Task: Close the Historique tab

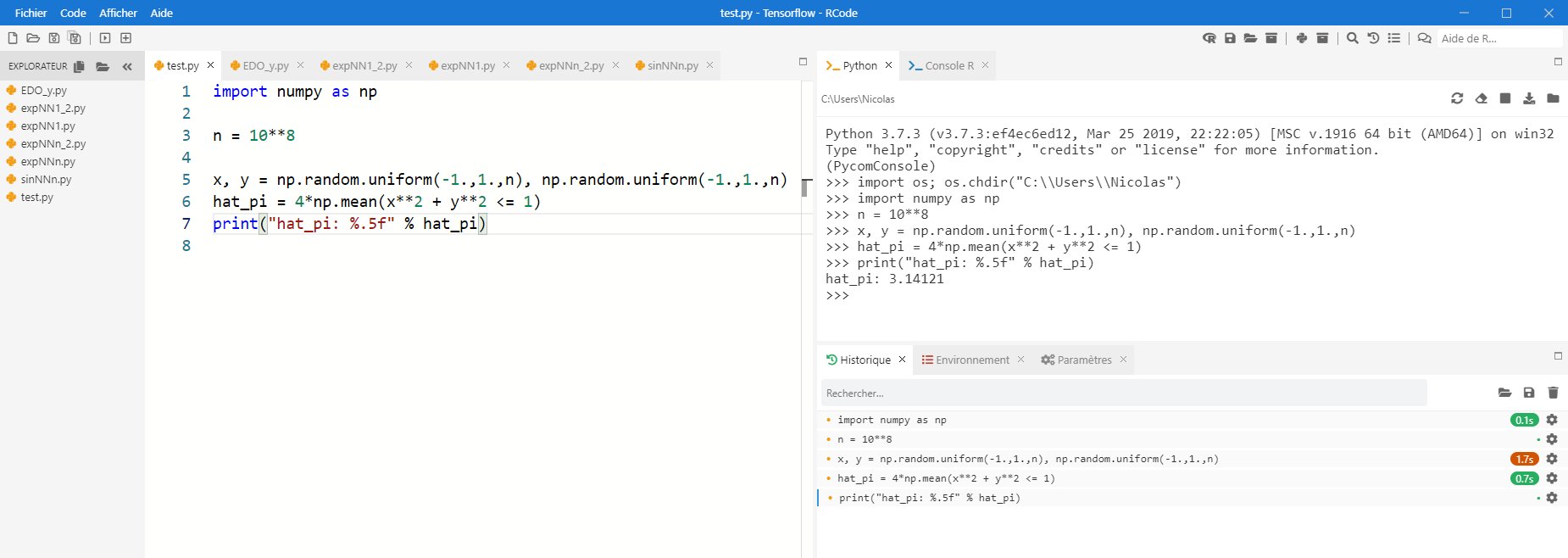Action: (x=902, y=360)
